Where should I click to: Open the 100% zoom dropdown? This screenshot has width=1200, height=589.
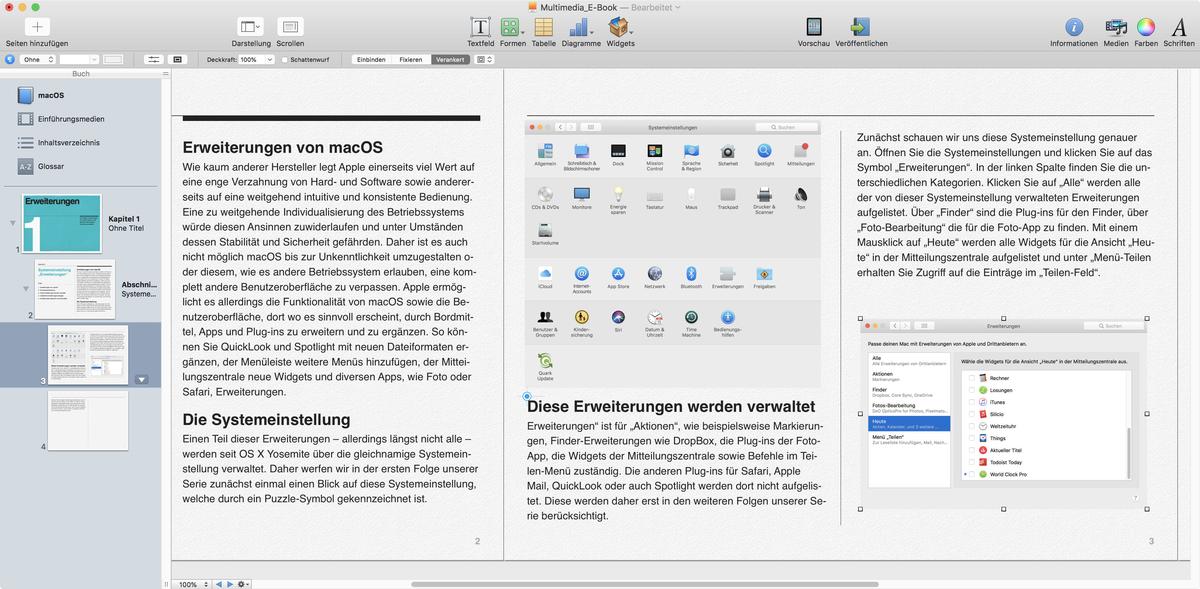(192, 583)
